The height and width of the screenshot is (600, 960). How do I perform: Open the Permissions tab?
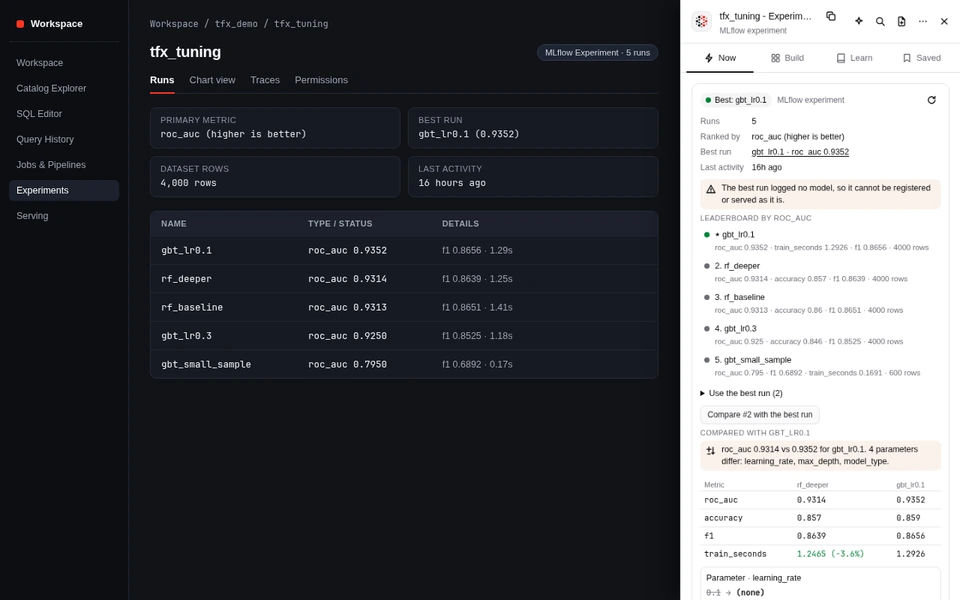321,80
